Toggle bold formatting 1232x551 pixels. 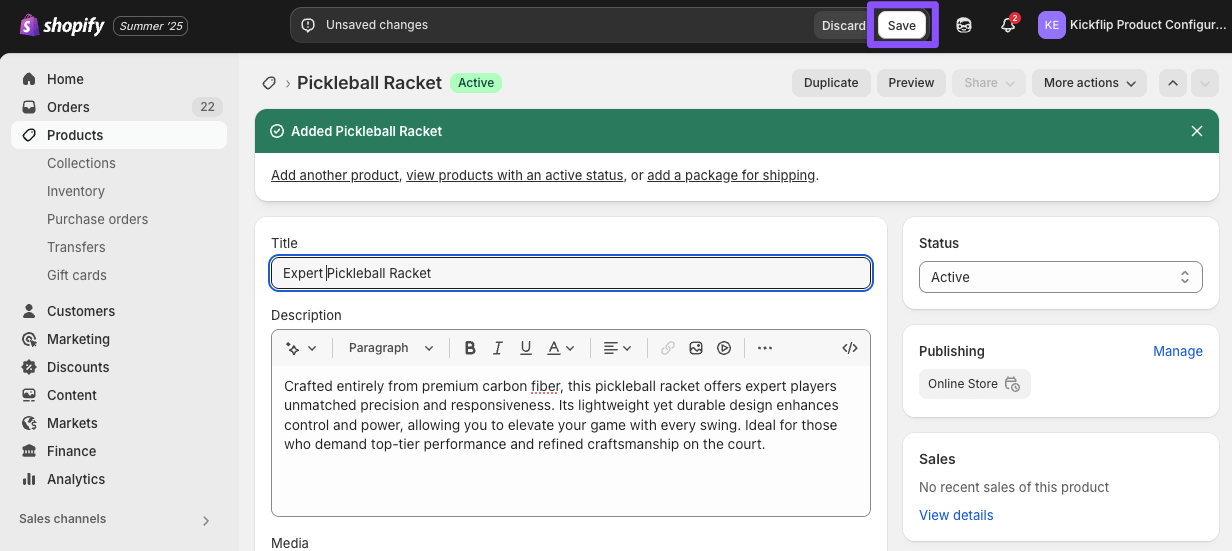click(x=470, y=348)
